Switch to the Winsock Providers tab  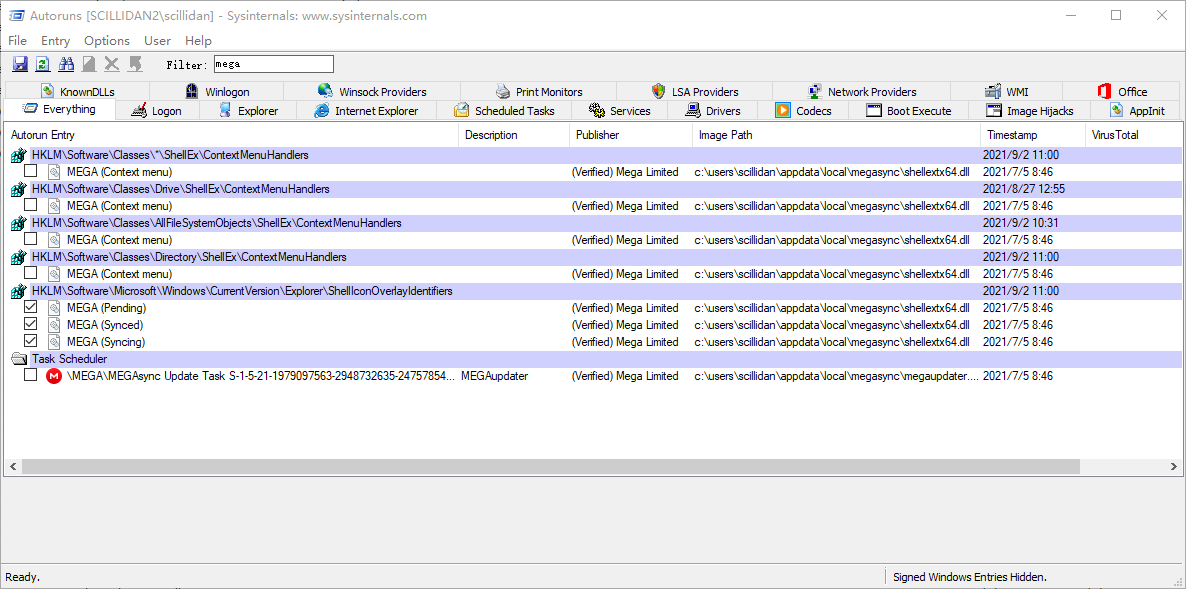[x=372, y=91]
